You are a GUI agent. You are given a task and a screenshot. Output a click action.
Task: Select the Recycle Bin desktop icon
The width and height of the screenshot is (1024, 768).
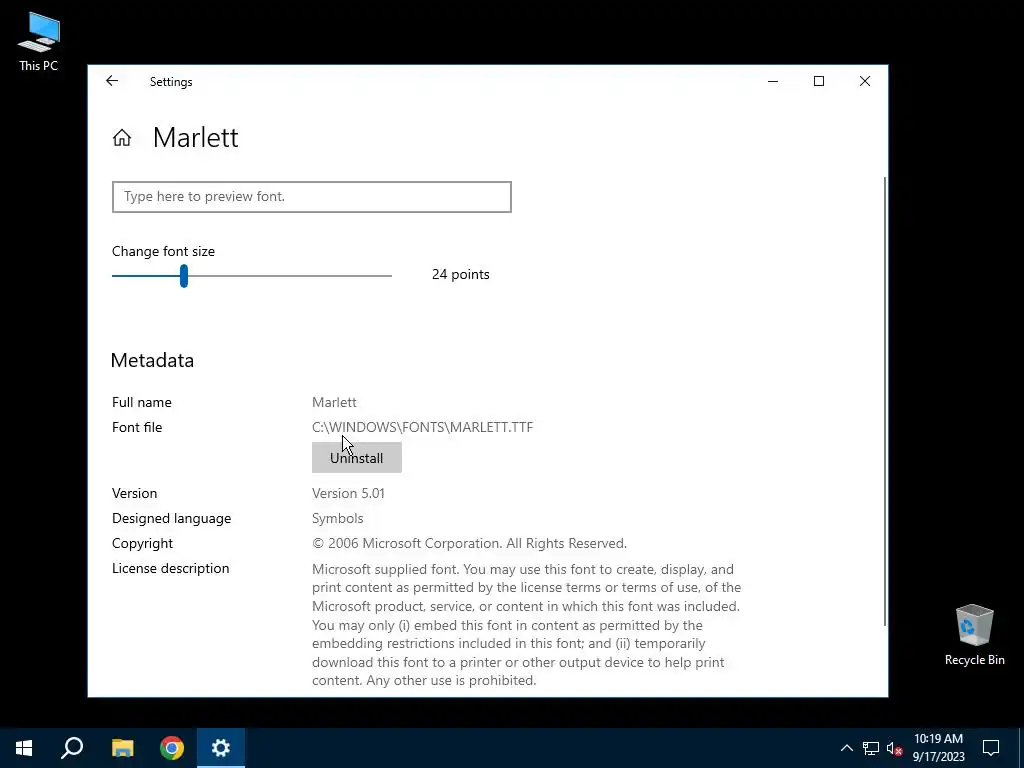click(974, 635)
